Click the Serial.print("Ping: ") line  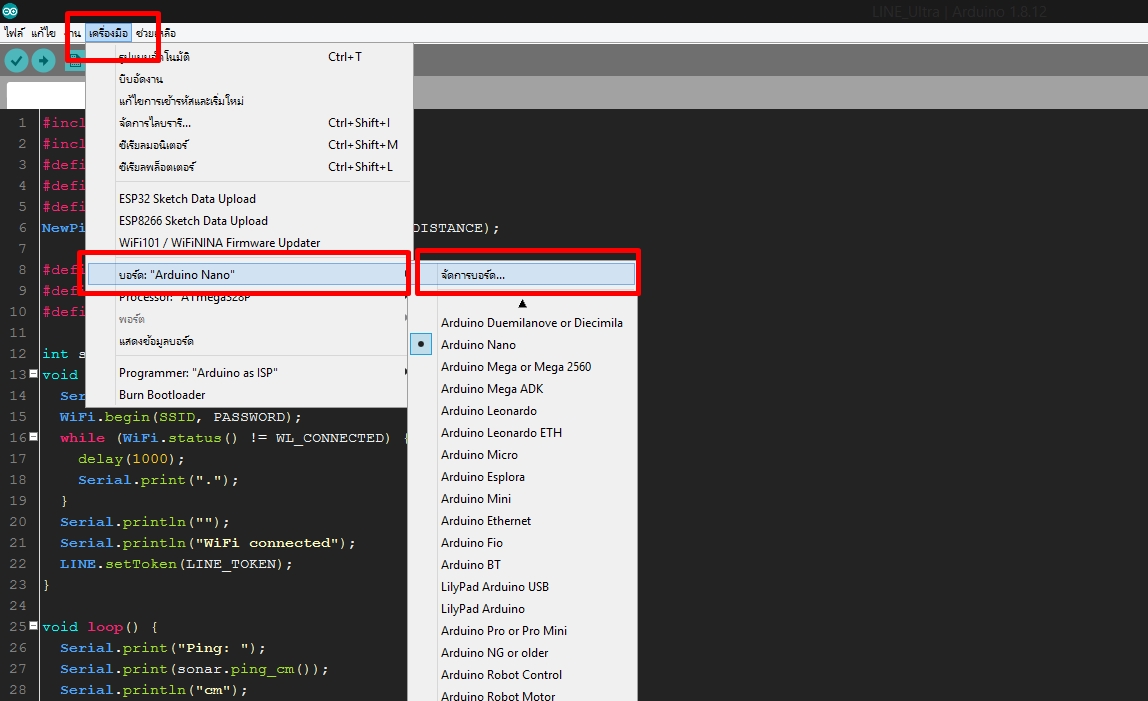tap(163, 648)
